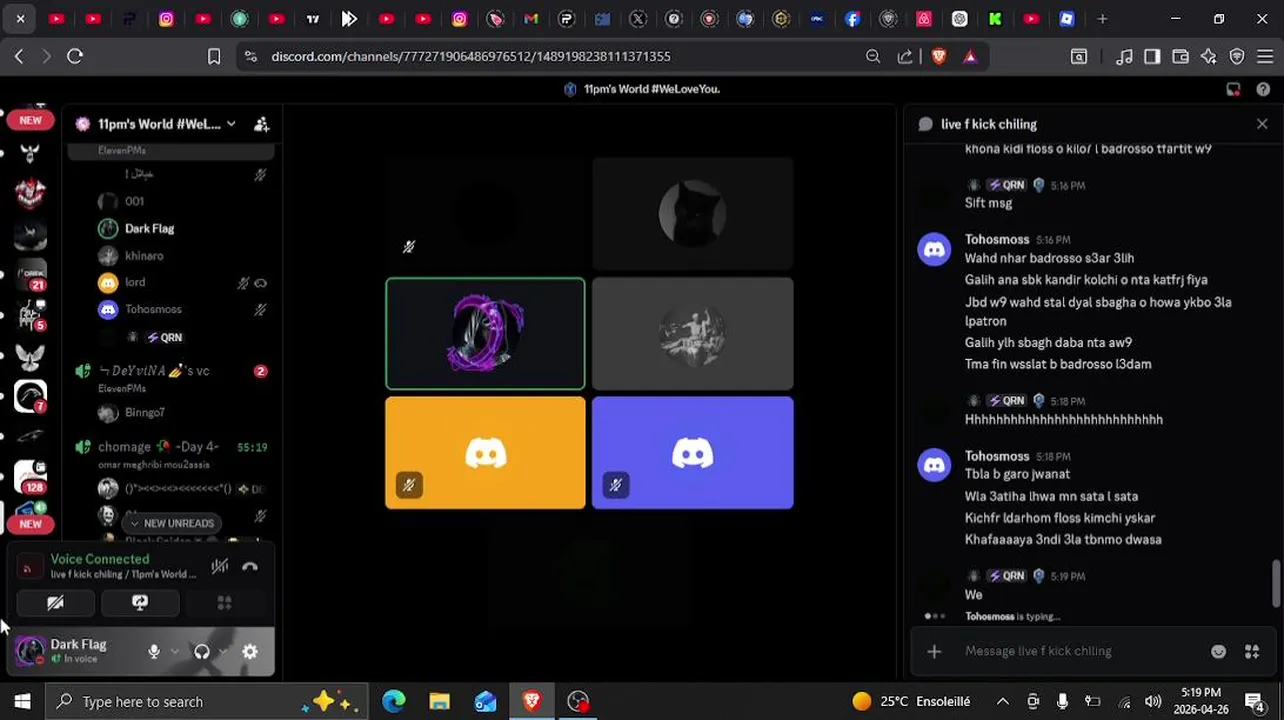Viewport: 1284px width, 720px height.
Task: Focus the highlighted purple-avatar video tile
Action: 485,333
